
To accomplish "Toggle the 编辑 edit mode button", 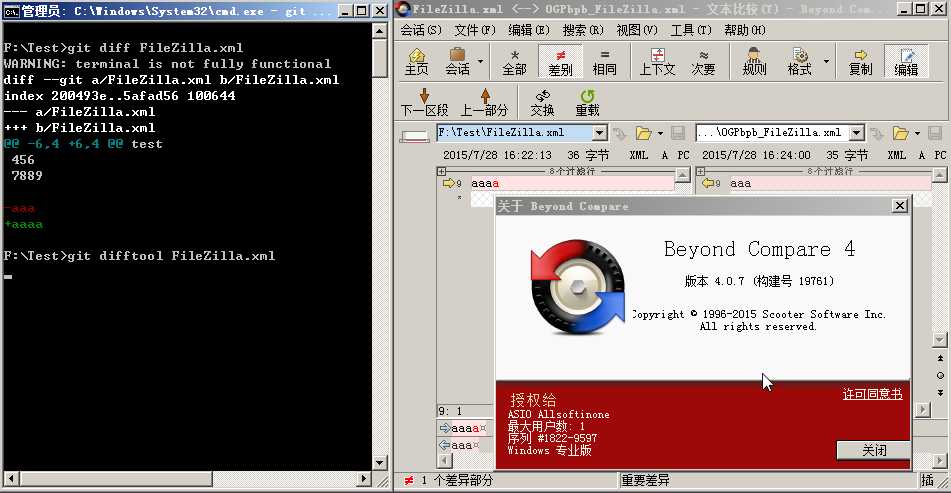I will click(x=906, y=61).
